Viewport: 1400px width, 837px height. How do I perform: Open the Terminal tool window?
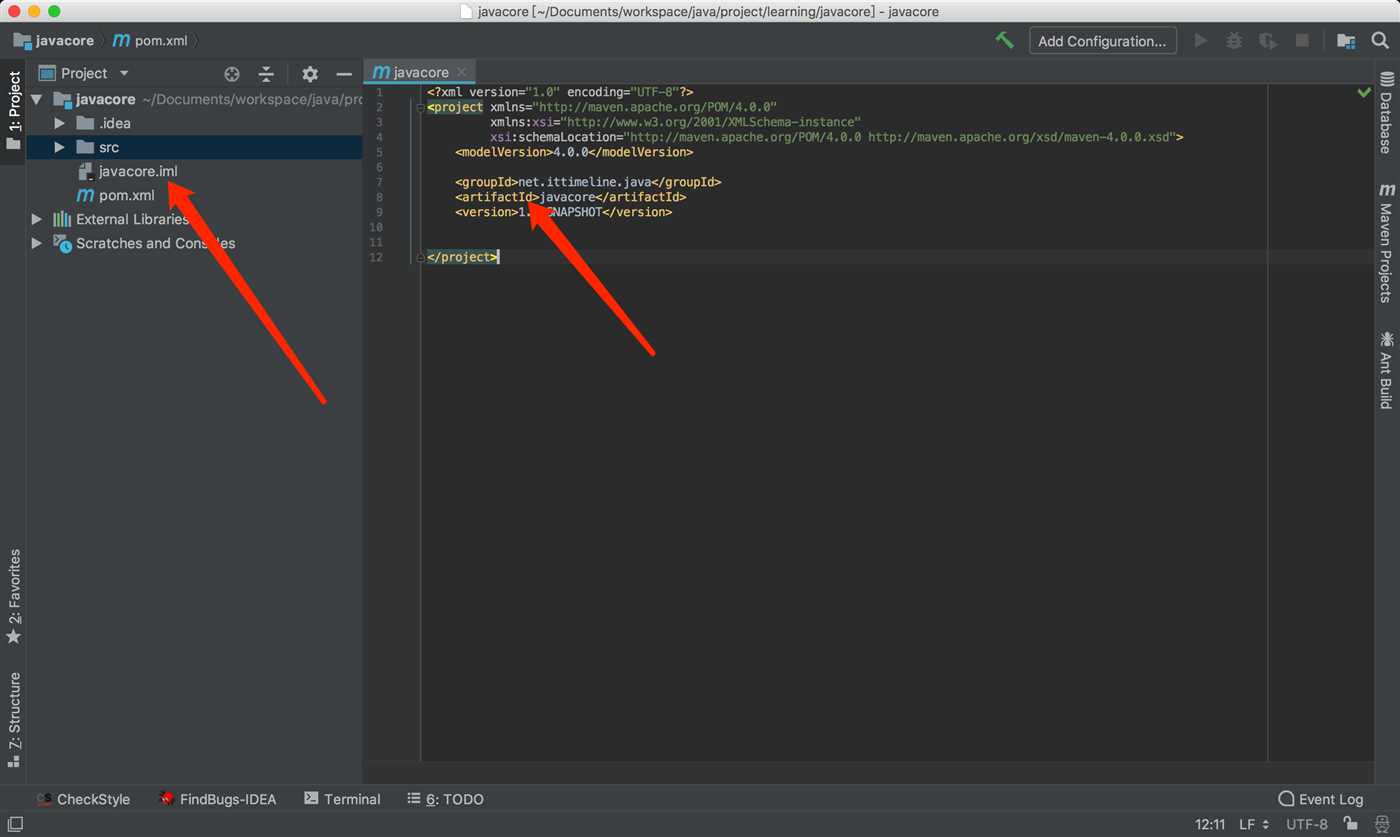tap(342, 799)
